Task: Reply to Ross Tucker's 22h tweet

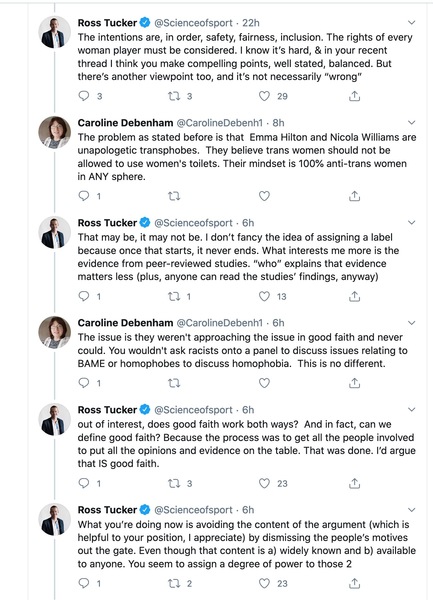Action: 84,96
